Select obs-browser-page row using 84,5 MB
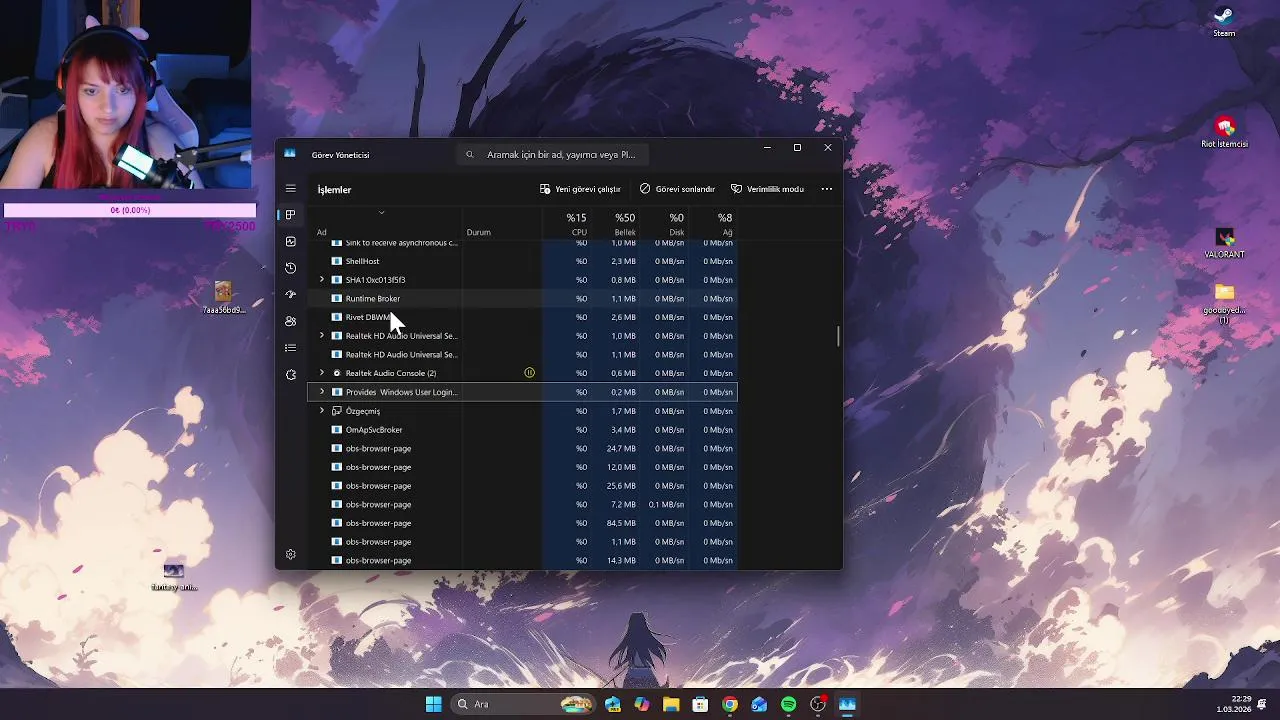This screenshot has height=720, width=1280. [522, 523]
